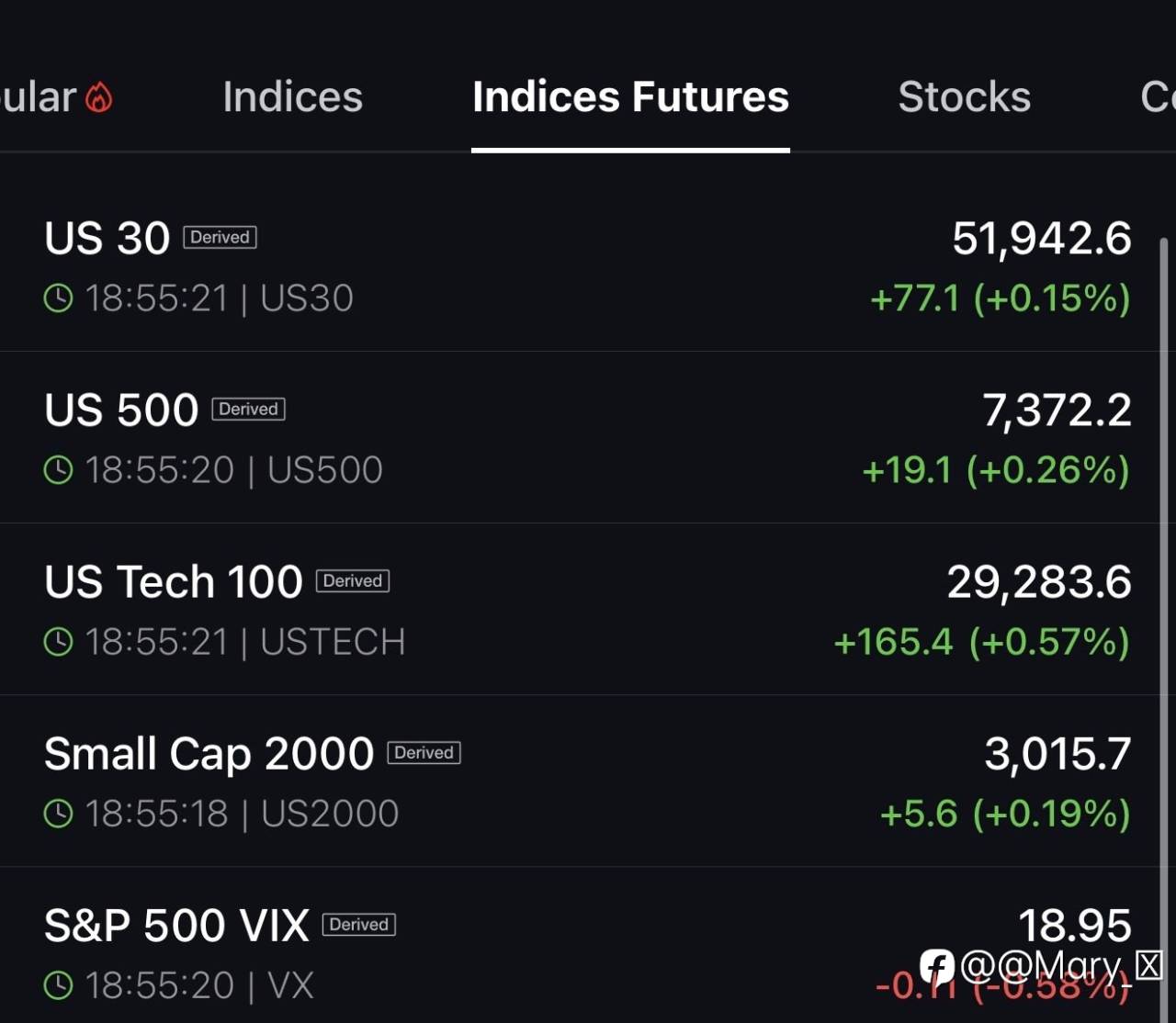Viewport: 1176px width, 1023px height.
Task: Tap the flame icon beside Popular tab
Action: pyautogui.click(x=99, y=97)
